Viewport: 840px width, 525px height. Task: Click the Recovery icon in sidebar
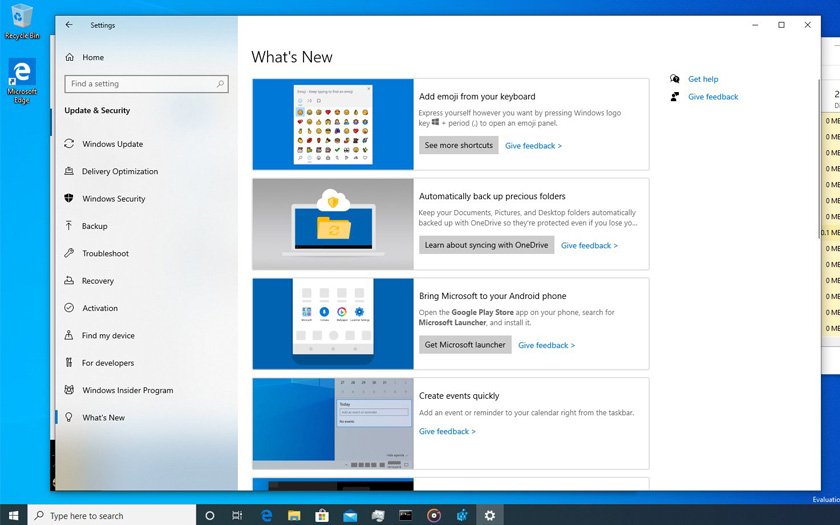tap(69, 281)
